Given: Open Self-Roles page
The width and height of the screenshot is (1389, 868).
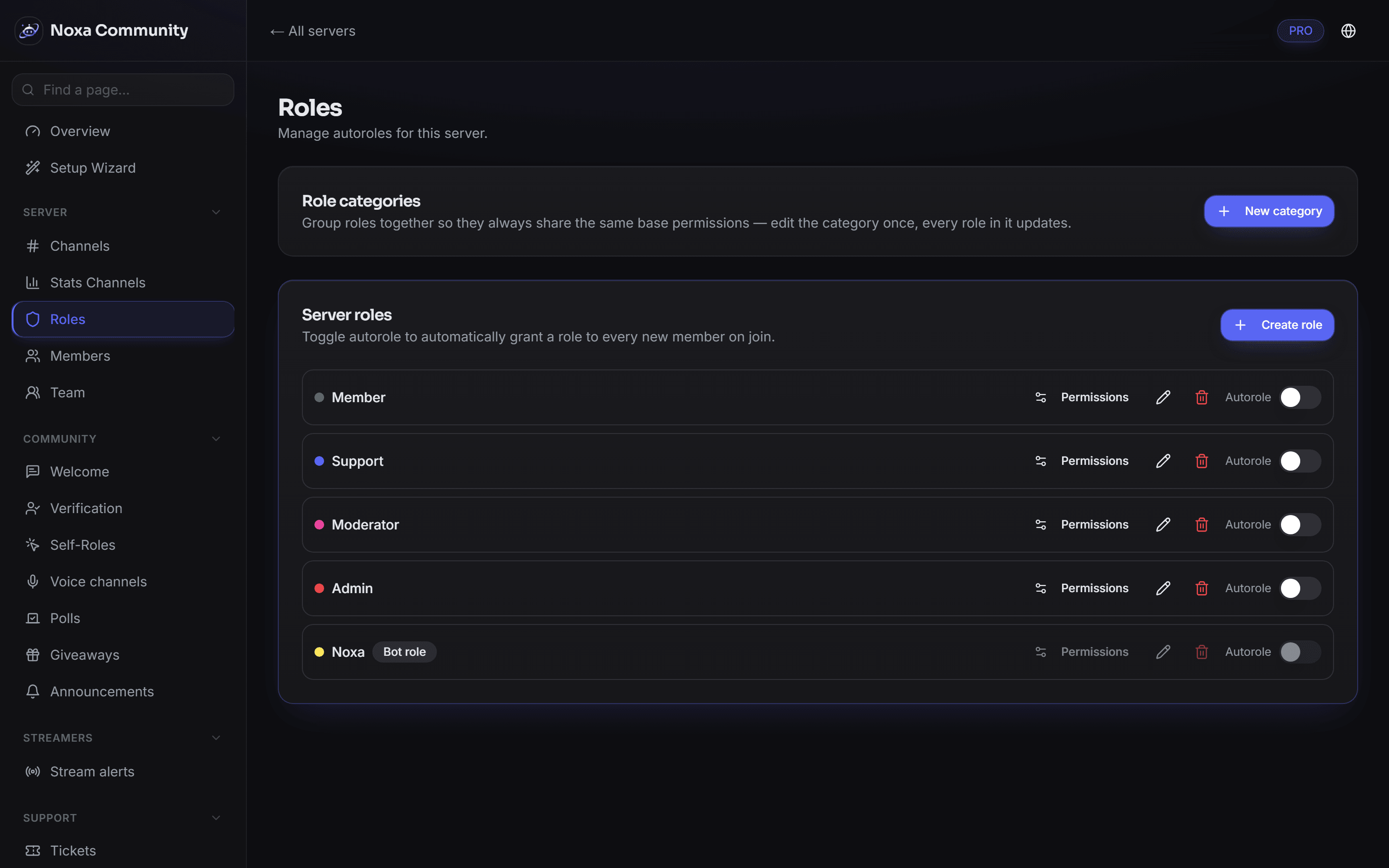Looking at the screenshot, I should [123, 545].
